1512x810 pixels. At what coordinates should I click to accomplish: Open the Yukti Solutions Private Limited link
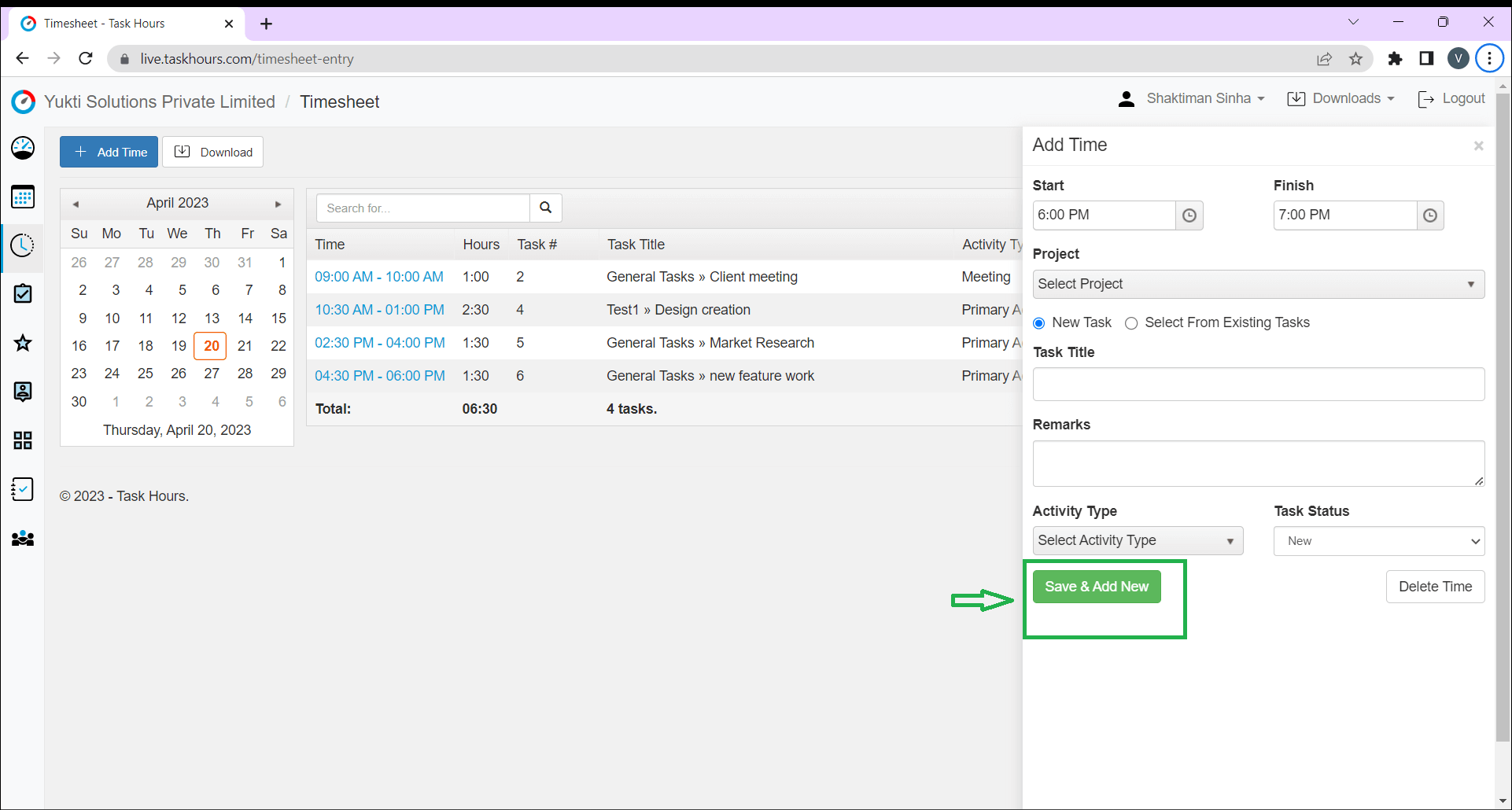click(x=160, y=101)
